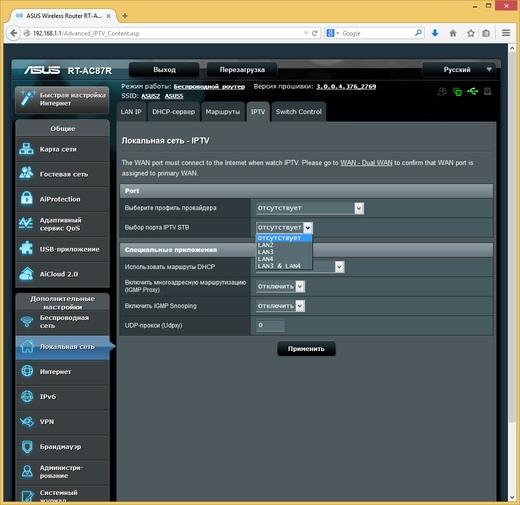Click search magnifier icon in search box

tap(418, 33)
